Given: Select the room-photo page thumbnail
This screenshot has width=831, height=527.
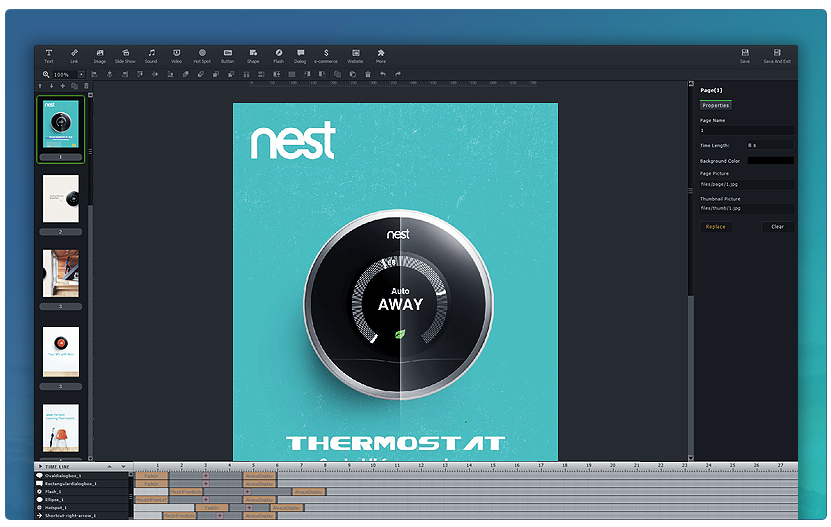Looking at the screenshot, I should point(60,274).
